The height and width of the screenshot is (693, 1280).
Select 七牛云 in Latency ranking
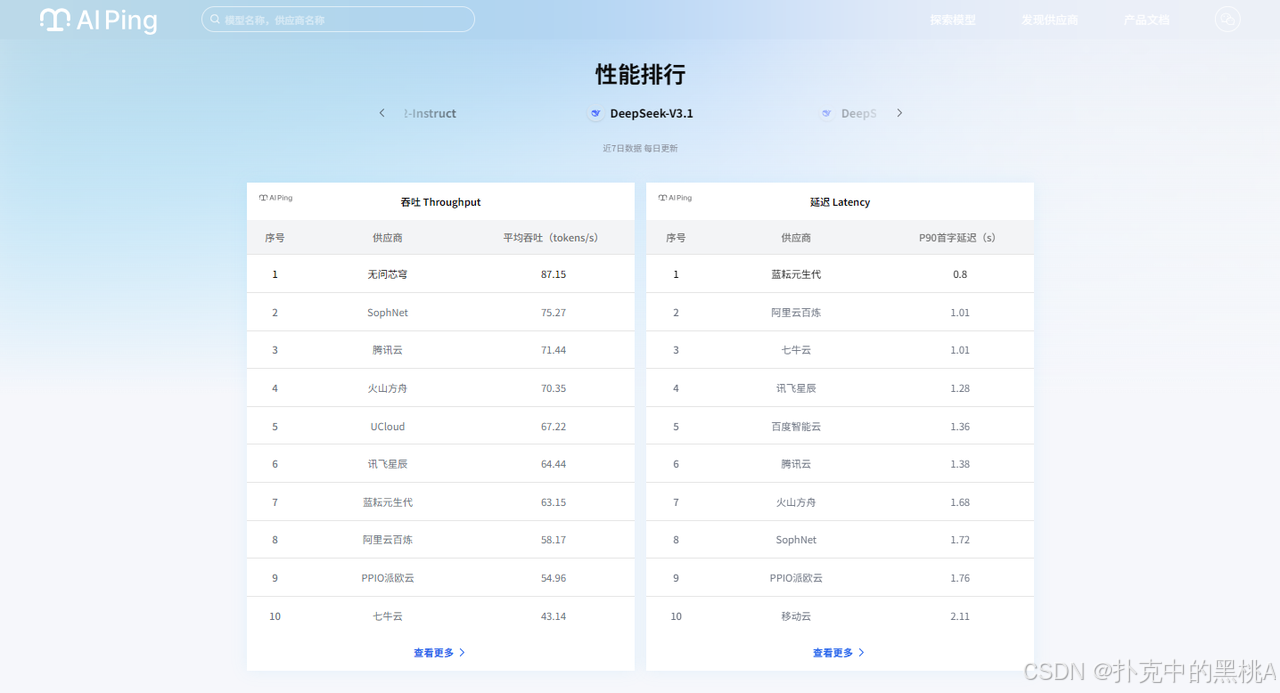tap(796, 350)
